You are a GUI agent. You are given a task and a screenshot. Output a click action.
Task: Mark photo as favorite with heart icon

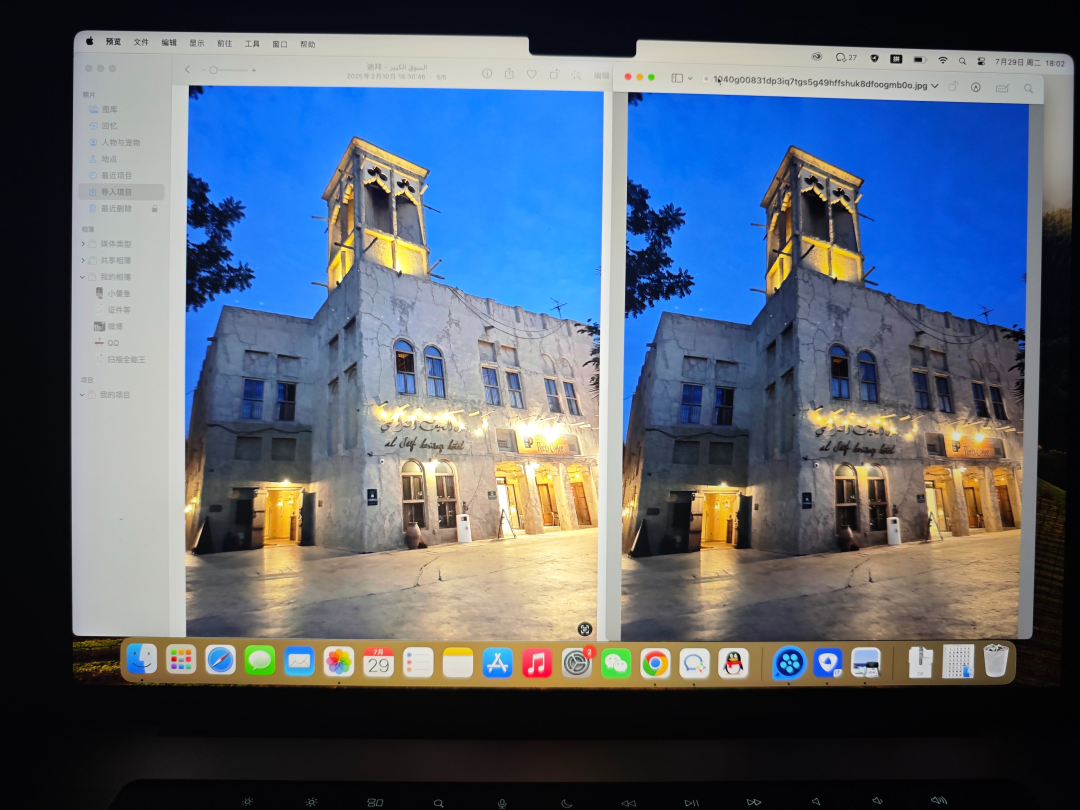click(x=531, y=74)
